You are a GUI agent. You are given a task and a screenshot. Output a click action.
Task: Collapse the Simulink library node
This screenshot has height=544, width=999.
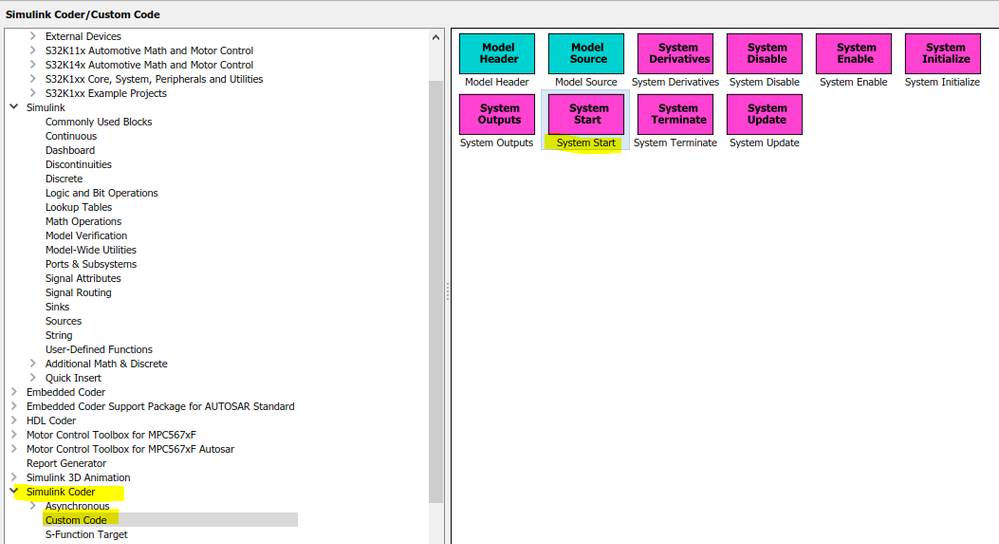14,107
